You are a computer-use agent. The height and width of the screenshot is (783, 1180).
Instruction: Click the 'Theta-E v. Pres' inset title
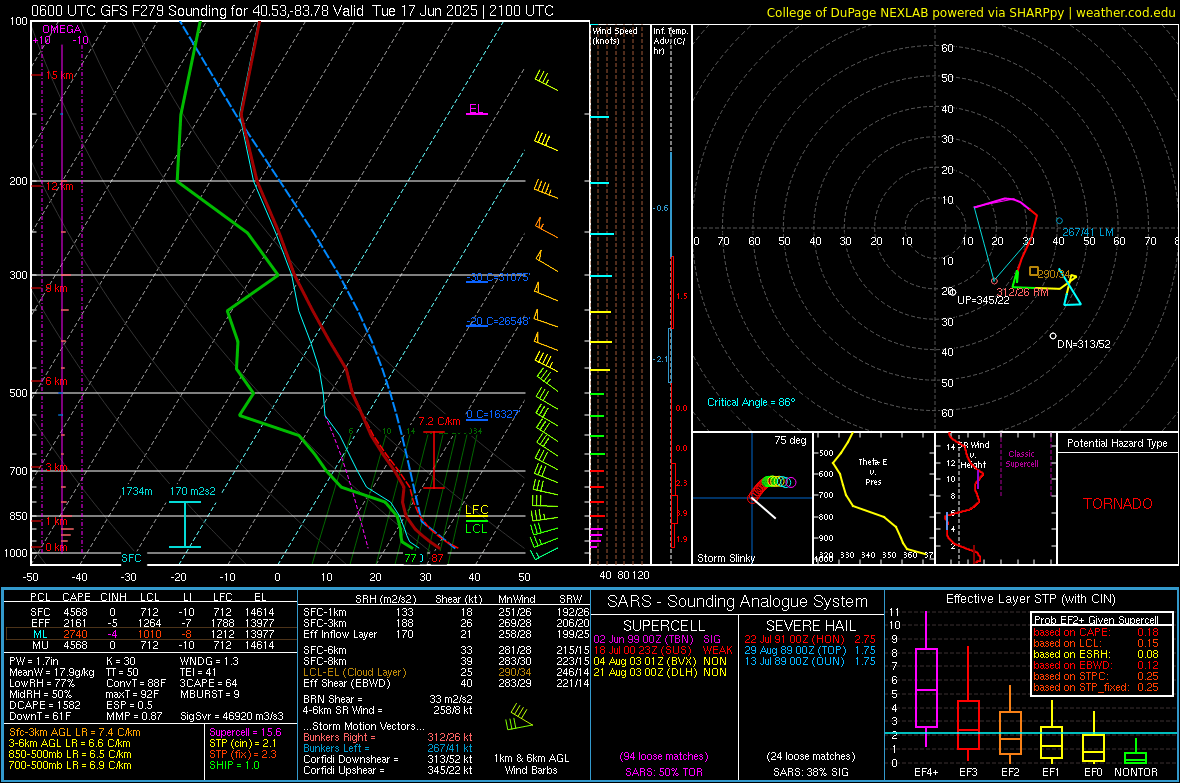click(873, 471)
